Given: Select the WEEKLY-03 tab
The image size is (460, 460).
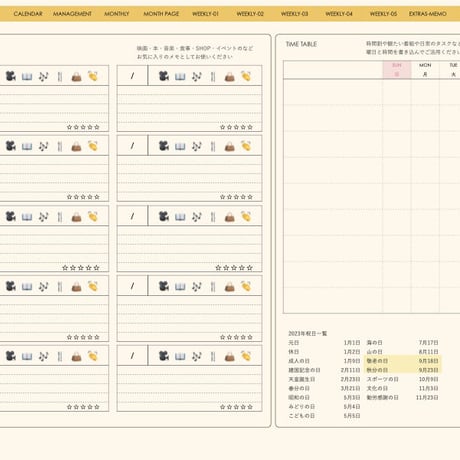Looking at the screenshot, I should pos(294,14).
